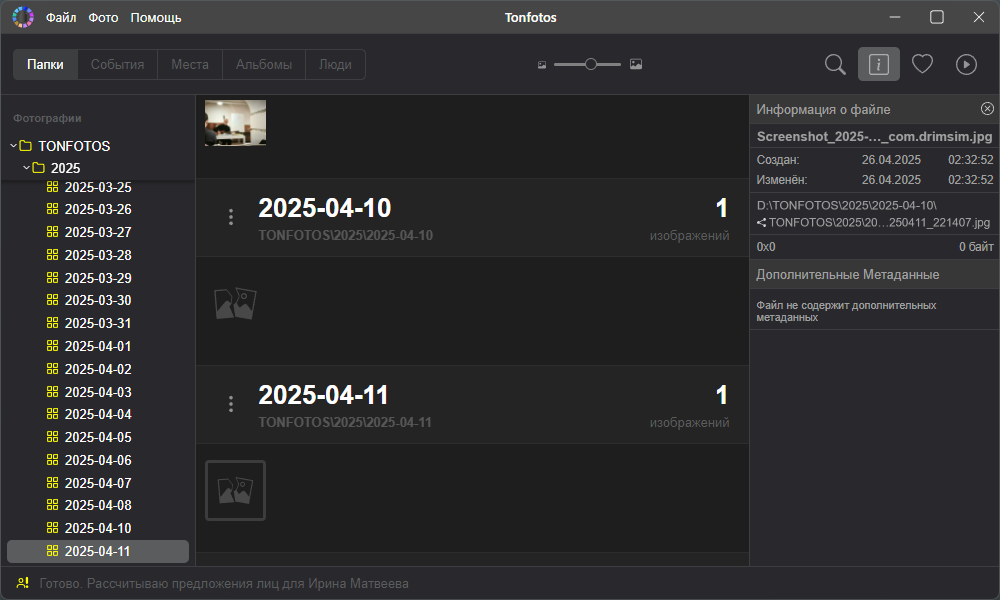The width and height of the screenshot is (1000, 600).
Task: Click the favorites heart icon
Action: (x=922, y=64)
